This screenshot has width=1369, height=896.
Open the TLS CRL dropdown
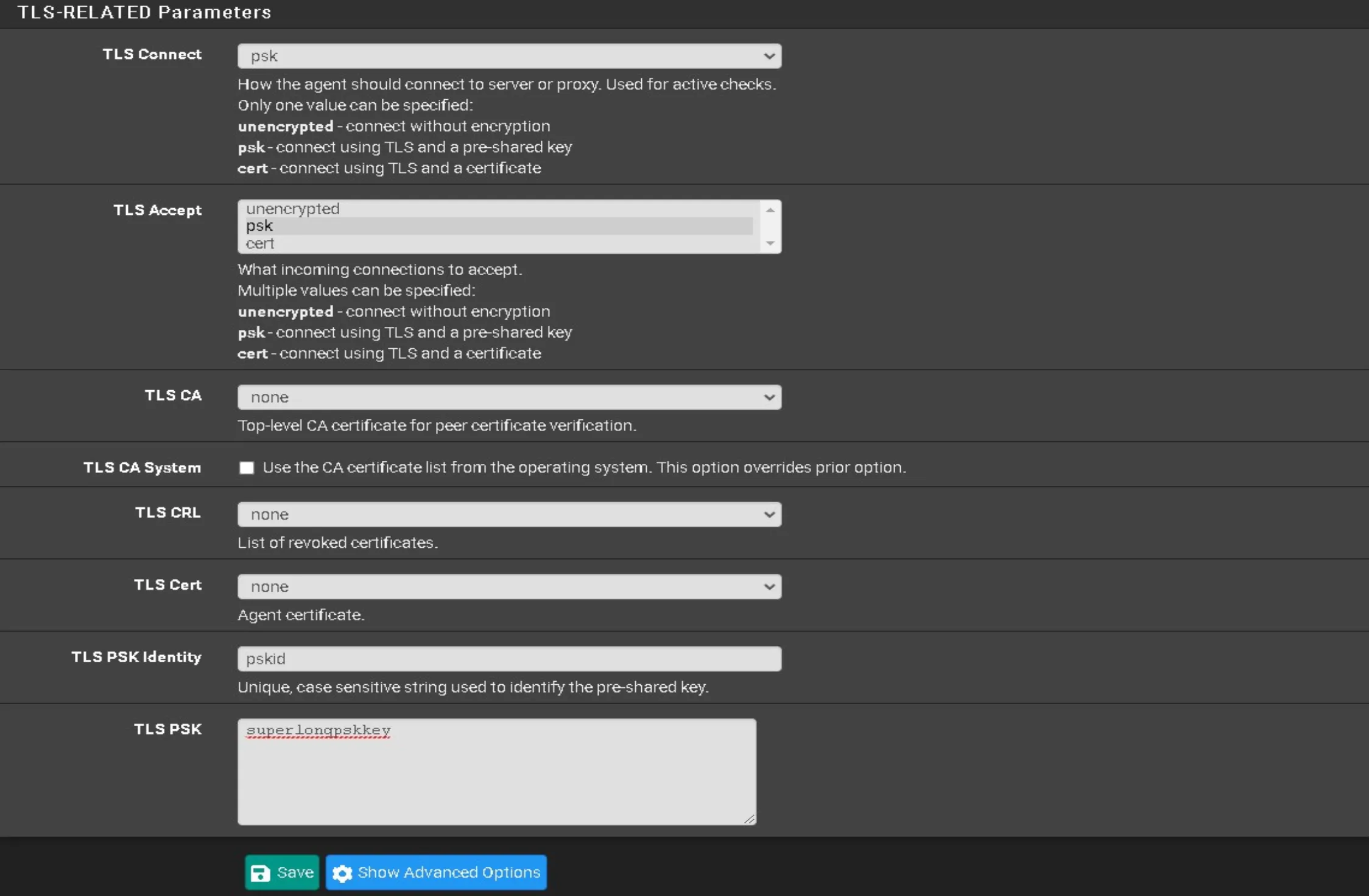coord(509,514)
